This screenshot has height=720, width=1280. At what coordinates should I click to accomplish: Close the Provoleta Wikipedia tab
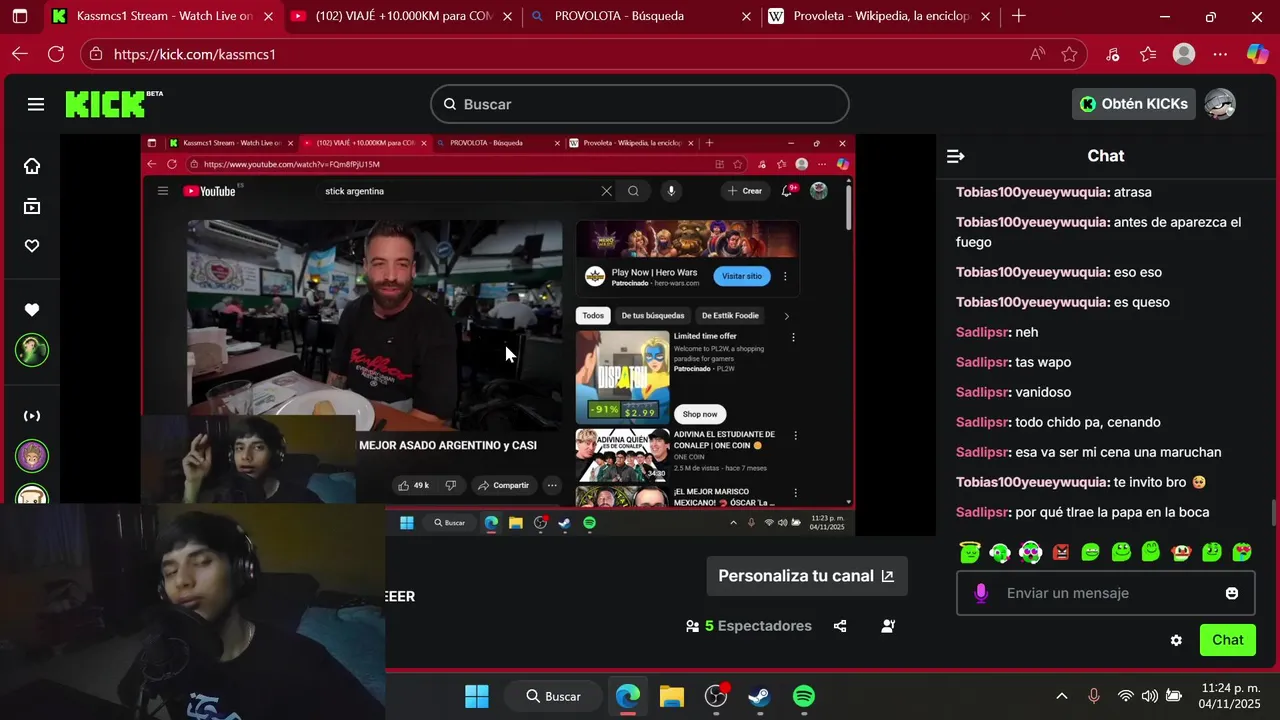click(986, 16)
